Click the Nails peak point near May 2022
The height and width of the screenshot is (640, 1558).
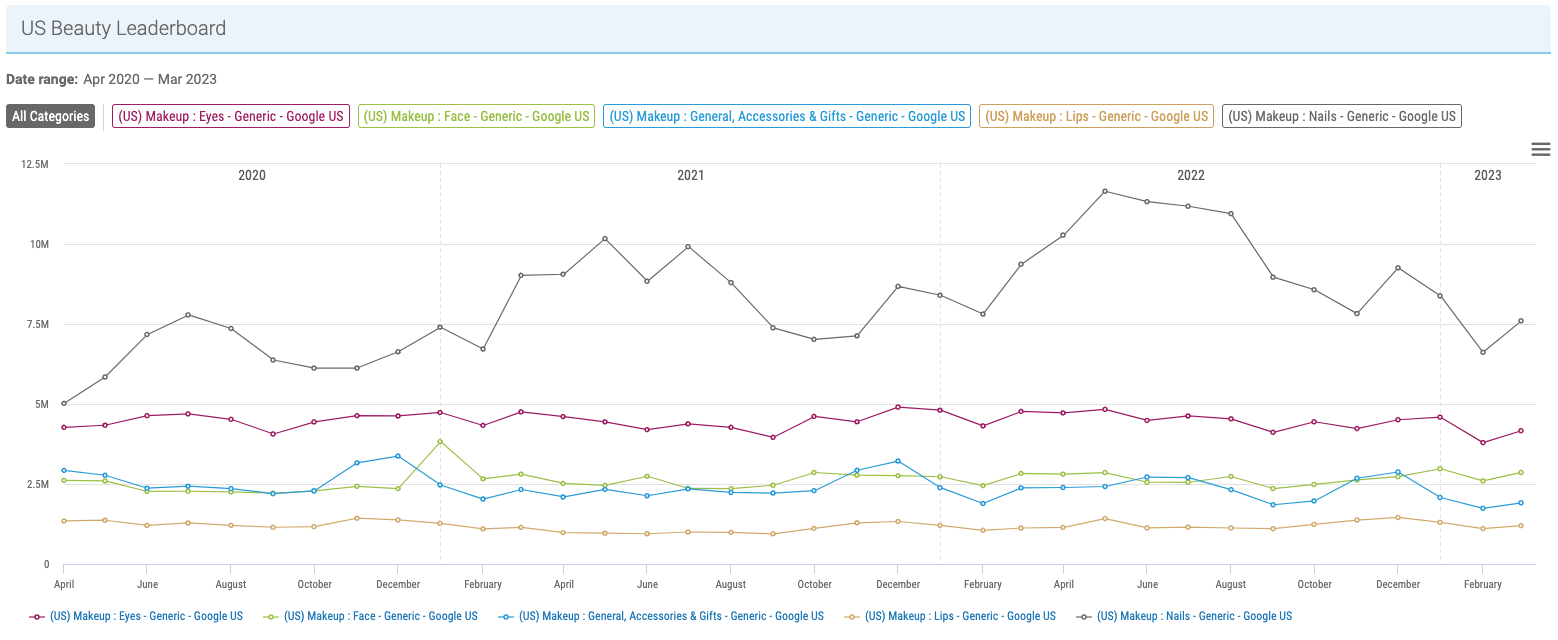pyautogui.click(x=1105, y=191)
